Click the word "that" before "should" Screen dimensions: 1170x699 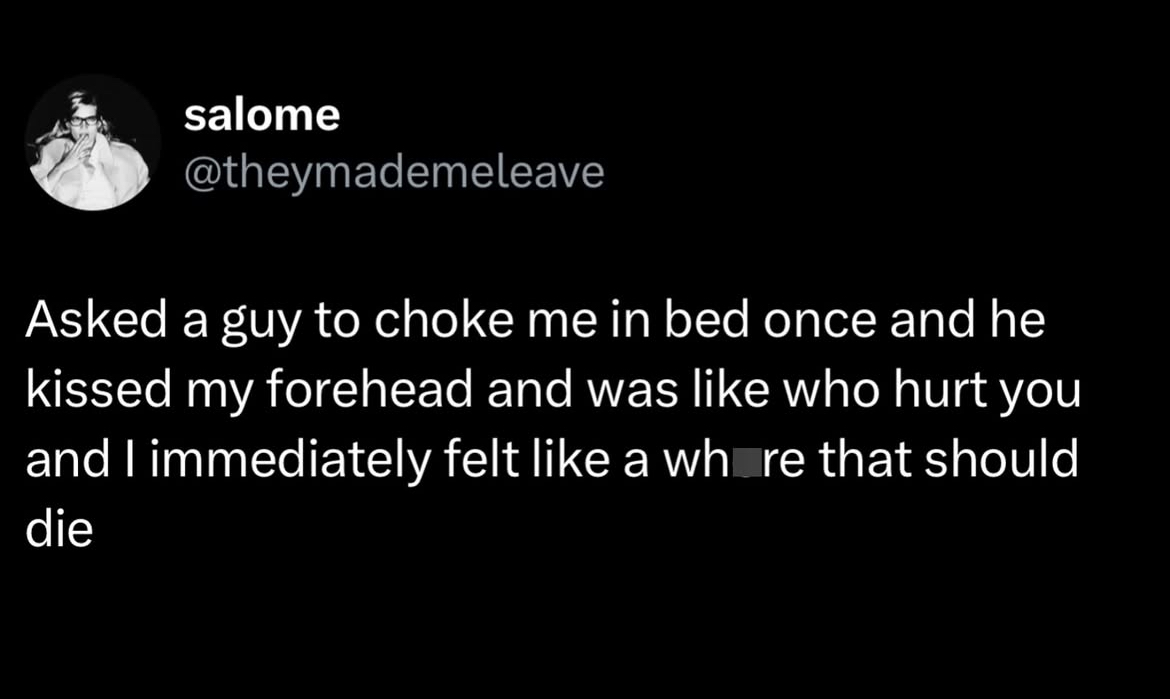(864, 459)
